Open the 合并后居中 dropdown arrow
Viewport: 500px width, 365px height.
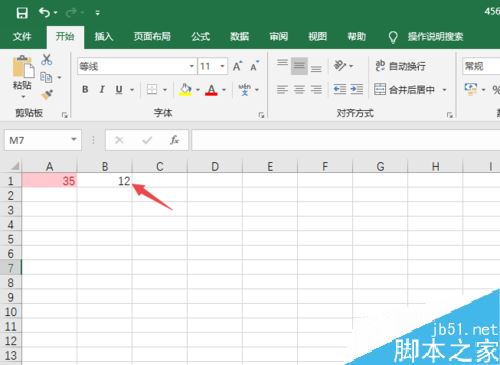(444, 90)
